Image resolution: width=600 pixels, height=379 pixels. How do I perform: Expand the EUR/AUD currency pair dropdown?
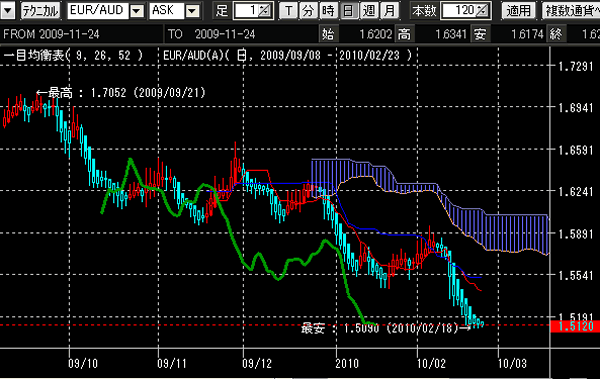137,11
